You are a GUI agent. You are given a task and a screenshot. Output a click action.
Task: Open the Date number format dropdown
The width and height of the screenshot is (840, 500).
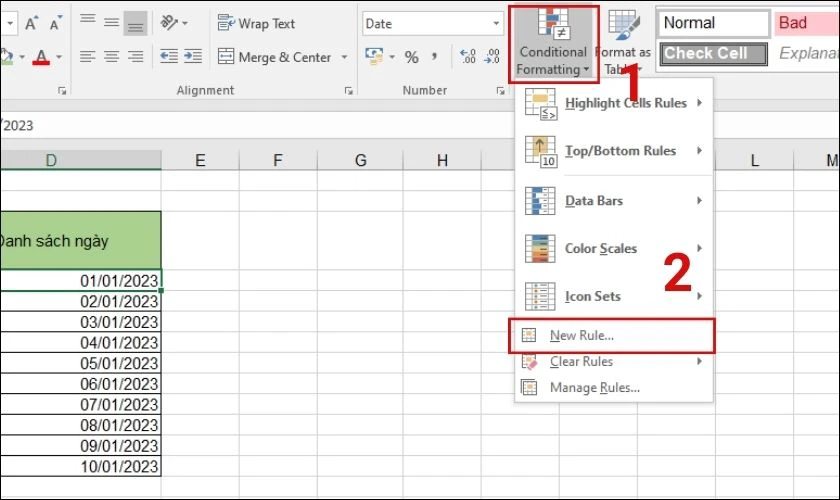(496, 24)
